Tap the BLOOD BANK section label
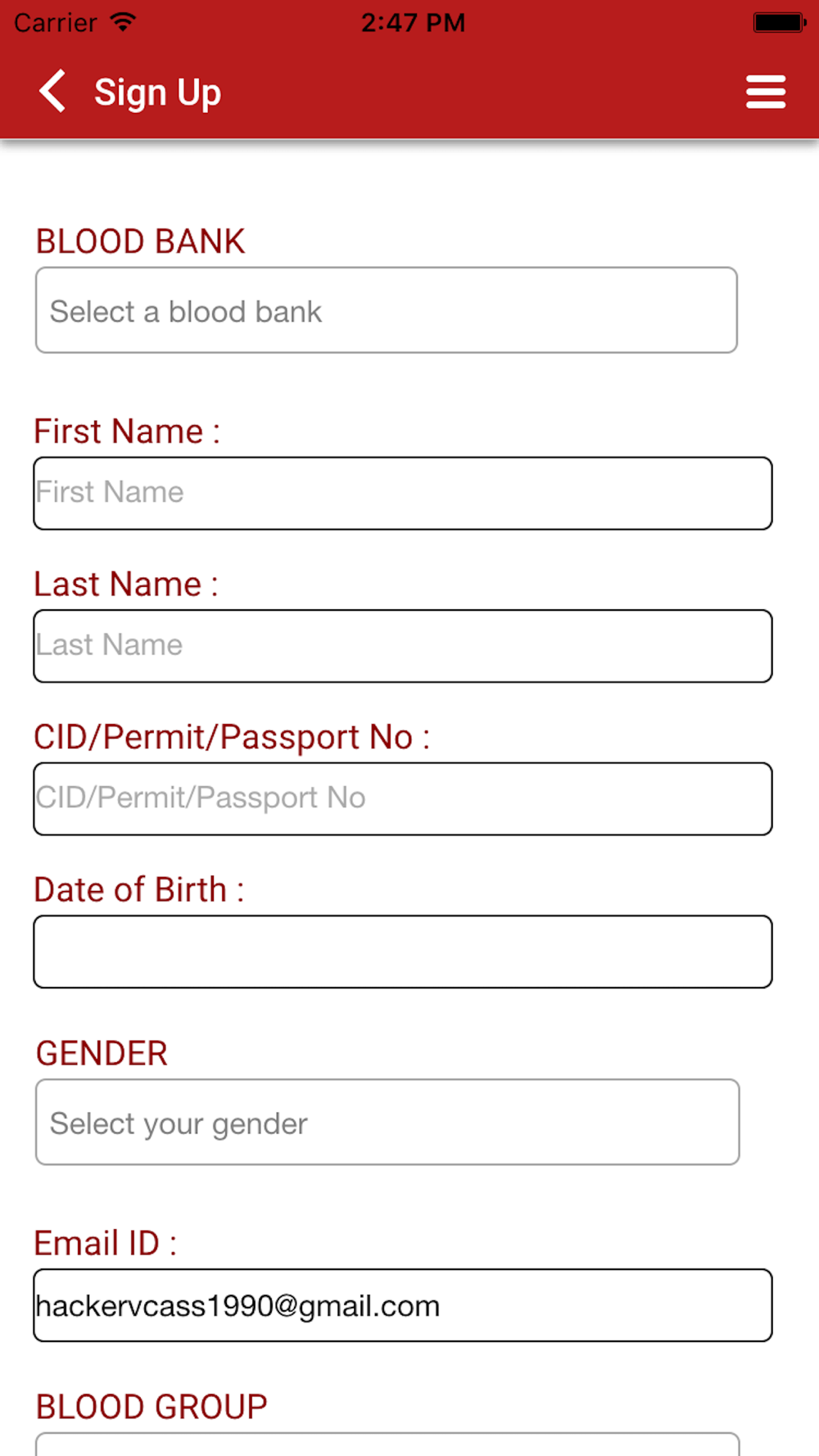Screen dimensions: 819x1456 point(140,242)
